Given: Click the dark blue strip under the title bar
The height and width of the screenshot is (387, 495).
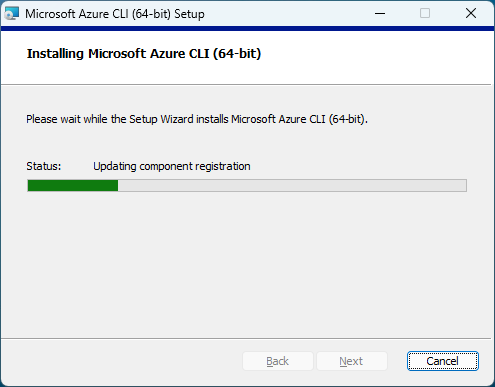Looking at the screenshot, I should pyautogui.click(x=247, y=29).
